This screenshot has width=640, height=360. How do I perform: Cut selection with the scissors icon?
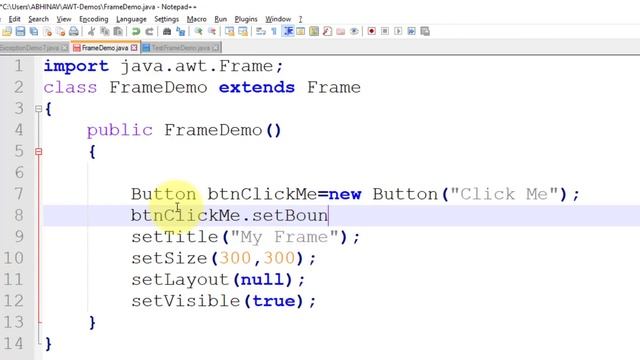pyautogui.click(x=91, y=31)
